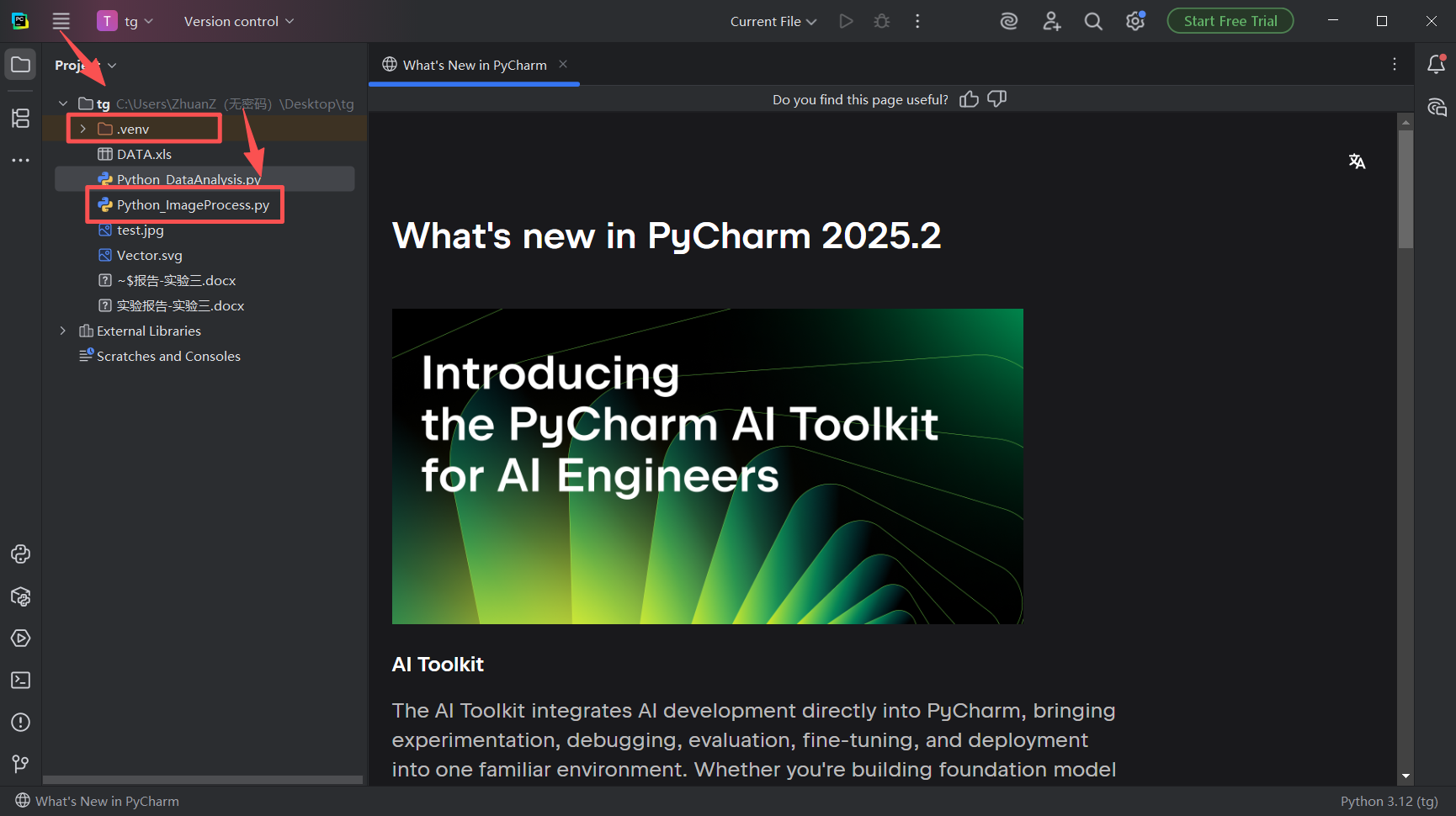Open the AI Chat tool window on right

pyautogui.click(x=1437, y=107)
